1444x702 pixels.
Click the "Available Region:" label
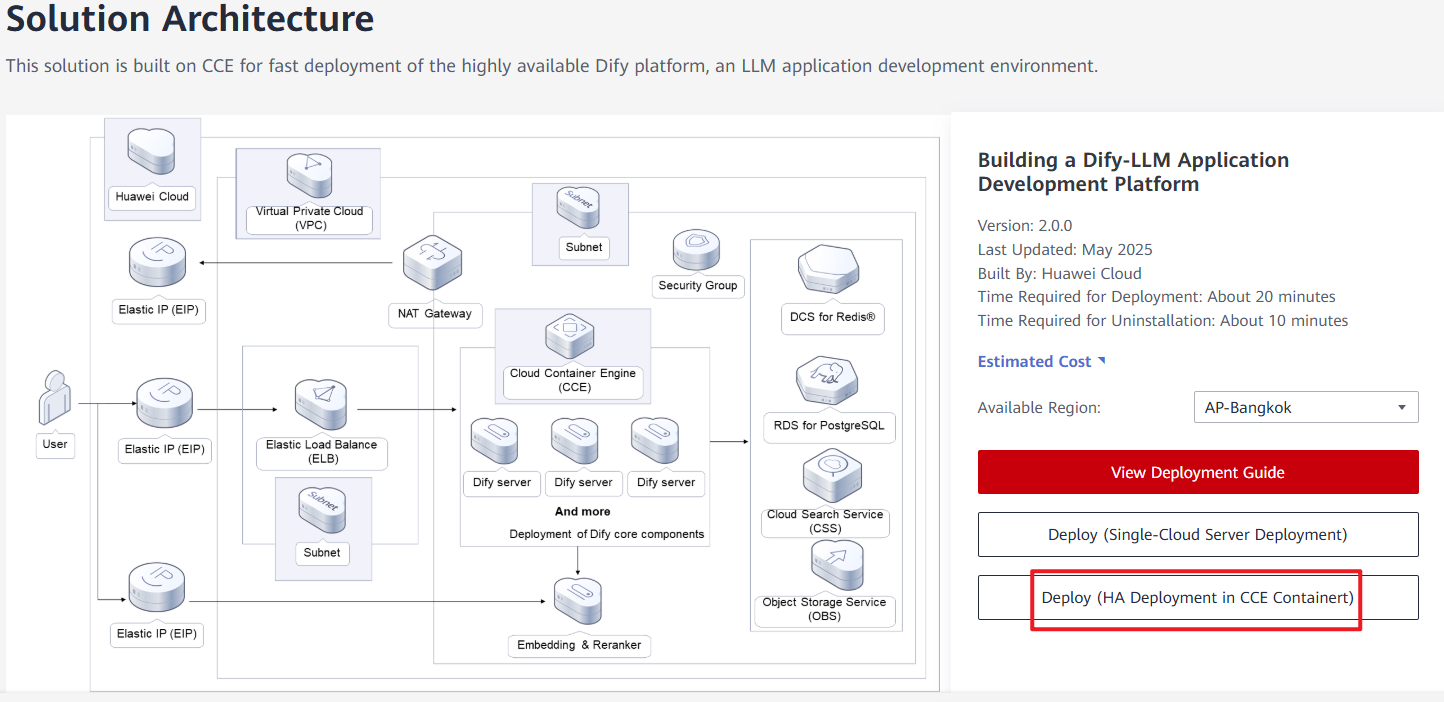tap(1039, 408)
